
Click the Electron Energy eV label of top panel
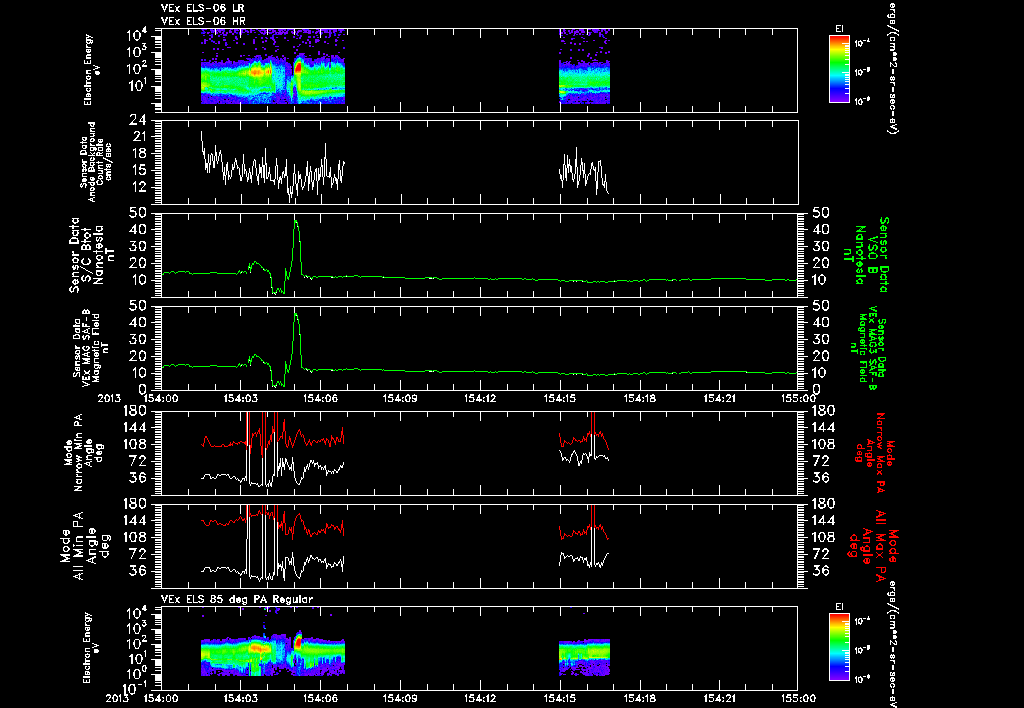(x=88, y=70)
